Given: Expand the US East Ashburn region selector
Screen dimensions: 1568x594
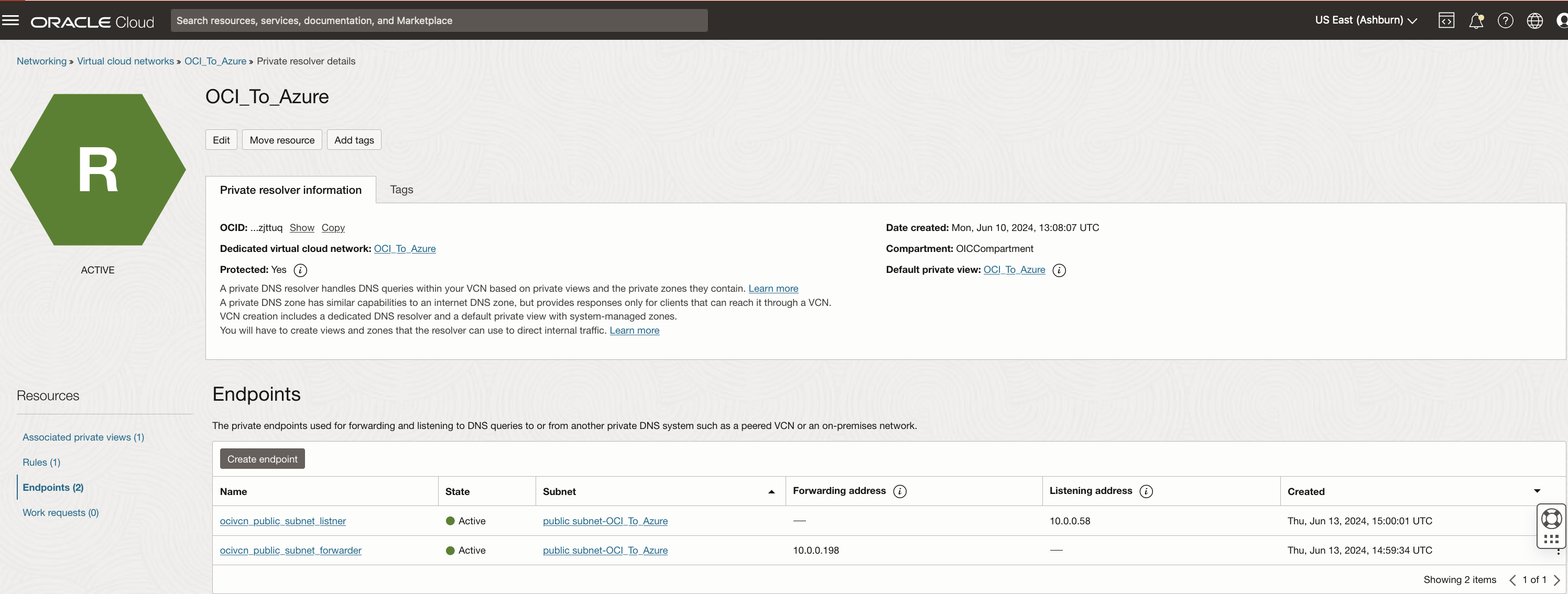Looking at the screenshot, I should click(1364, 20).
